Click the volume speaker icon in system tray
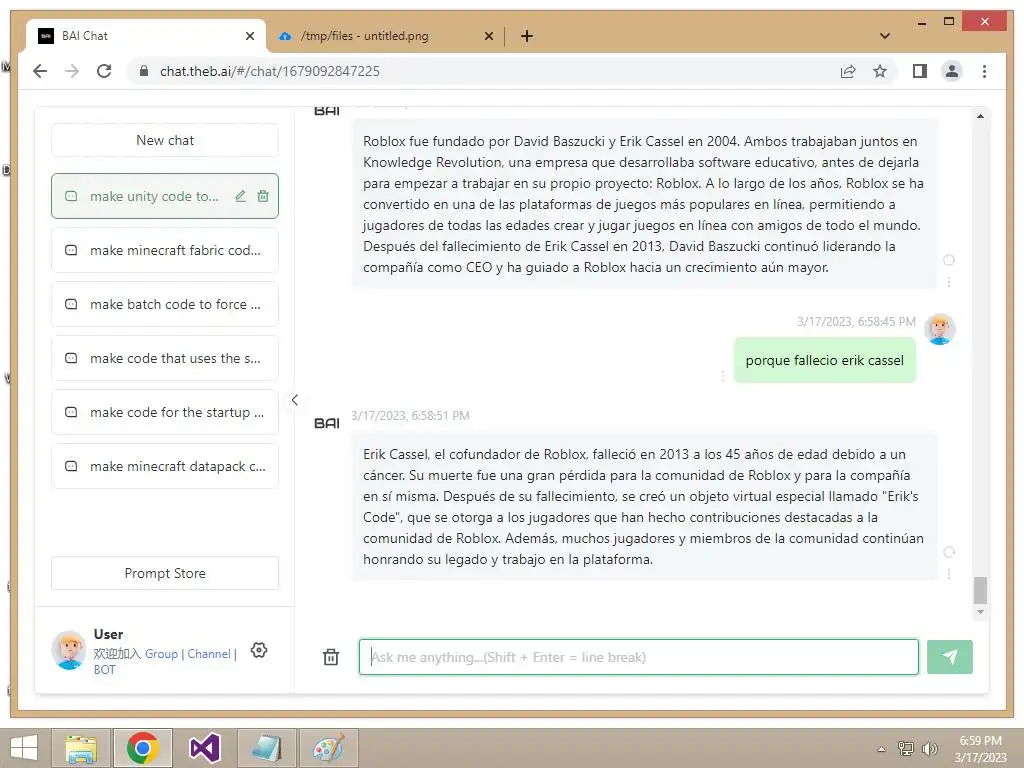 coord(929,748)
